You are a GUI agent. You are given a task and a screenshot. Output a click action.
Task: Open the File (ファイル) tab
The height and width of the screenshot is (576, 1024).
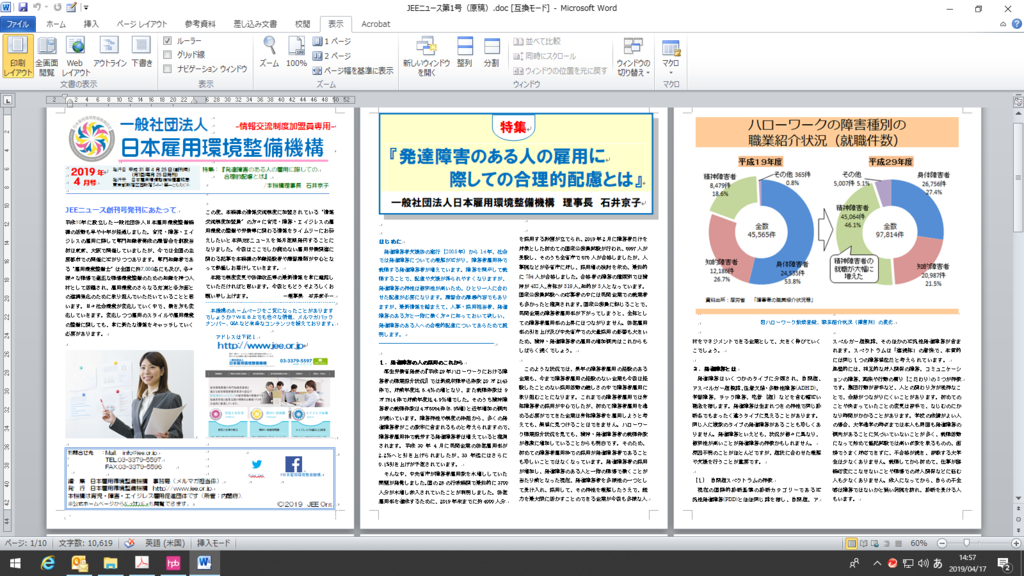(x=18, y=24)
